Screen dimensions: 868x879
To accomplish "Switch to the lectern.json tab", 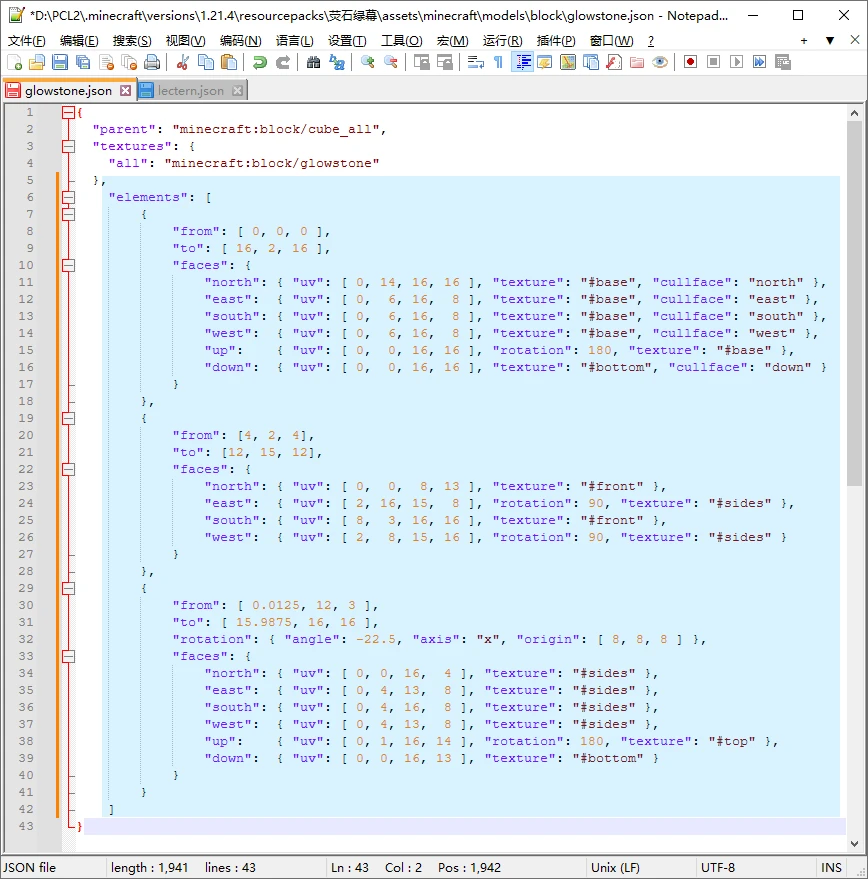I will coord(191,91).
